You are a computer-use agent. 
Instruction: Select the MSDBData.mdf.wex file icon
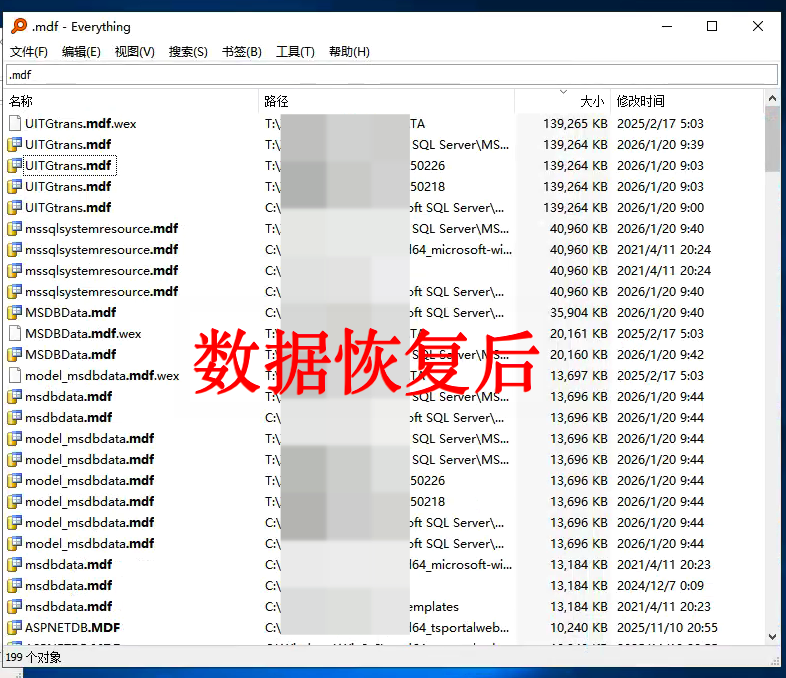click(x=15, y=334)
